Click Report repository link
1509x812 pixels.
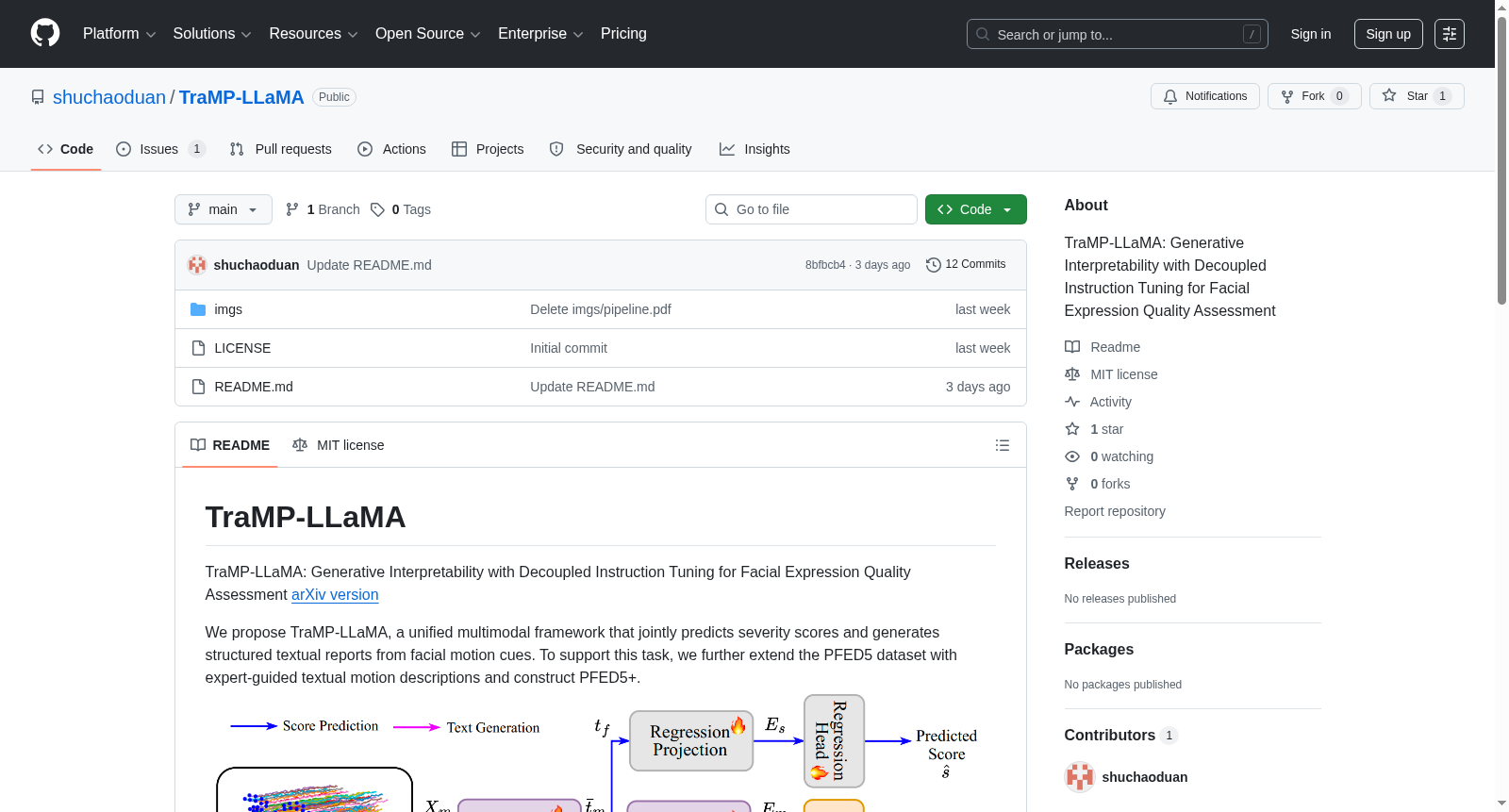tap(1115, 511)
